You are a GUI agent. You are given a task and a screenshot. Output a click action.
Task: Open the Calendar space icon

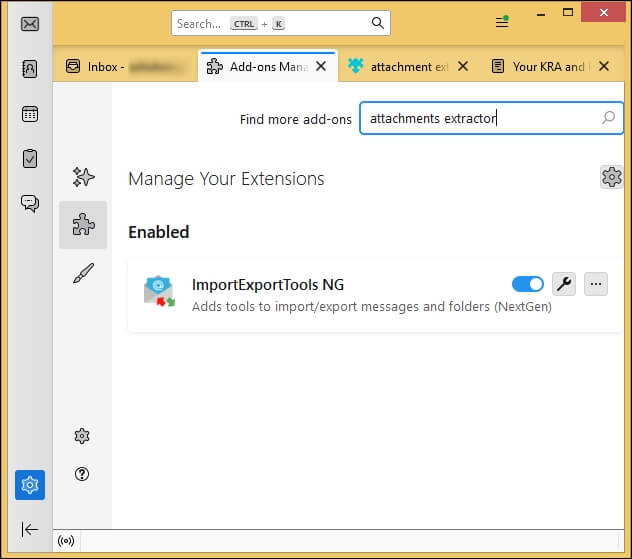coord(30,114)
